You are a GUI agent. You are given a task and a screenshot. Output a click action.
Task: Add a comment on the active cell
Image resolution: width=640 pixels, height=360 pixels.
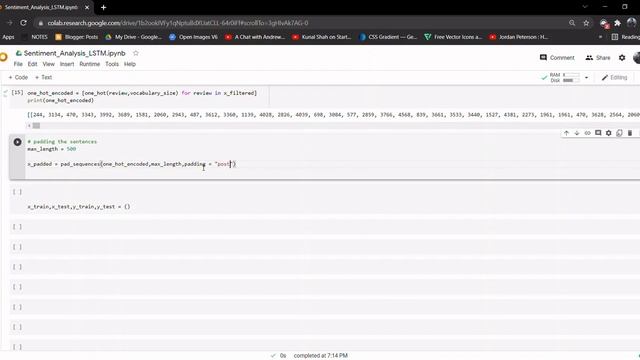tap(598, 133)
